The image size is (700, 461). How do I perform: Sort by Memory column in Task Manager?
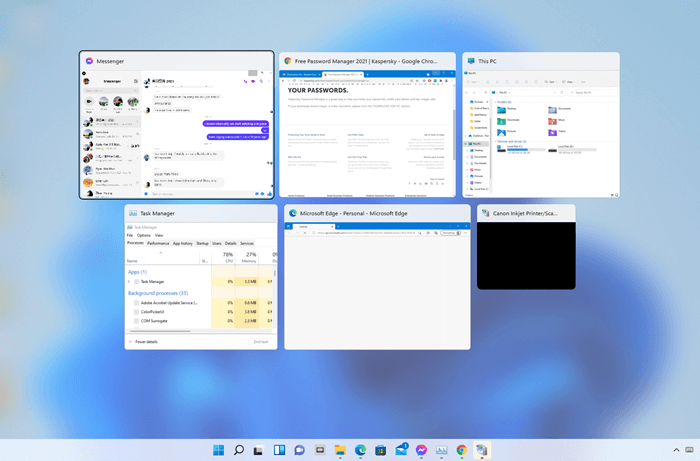tap(249, 257)
